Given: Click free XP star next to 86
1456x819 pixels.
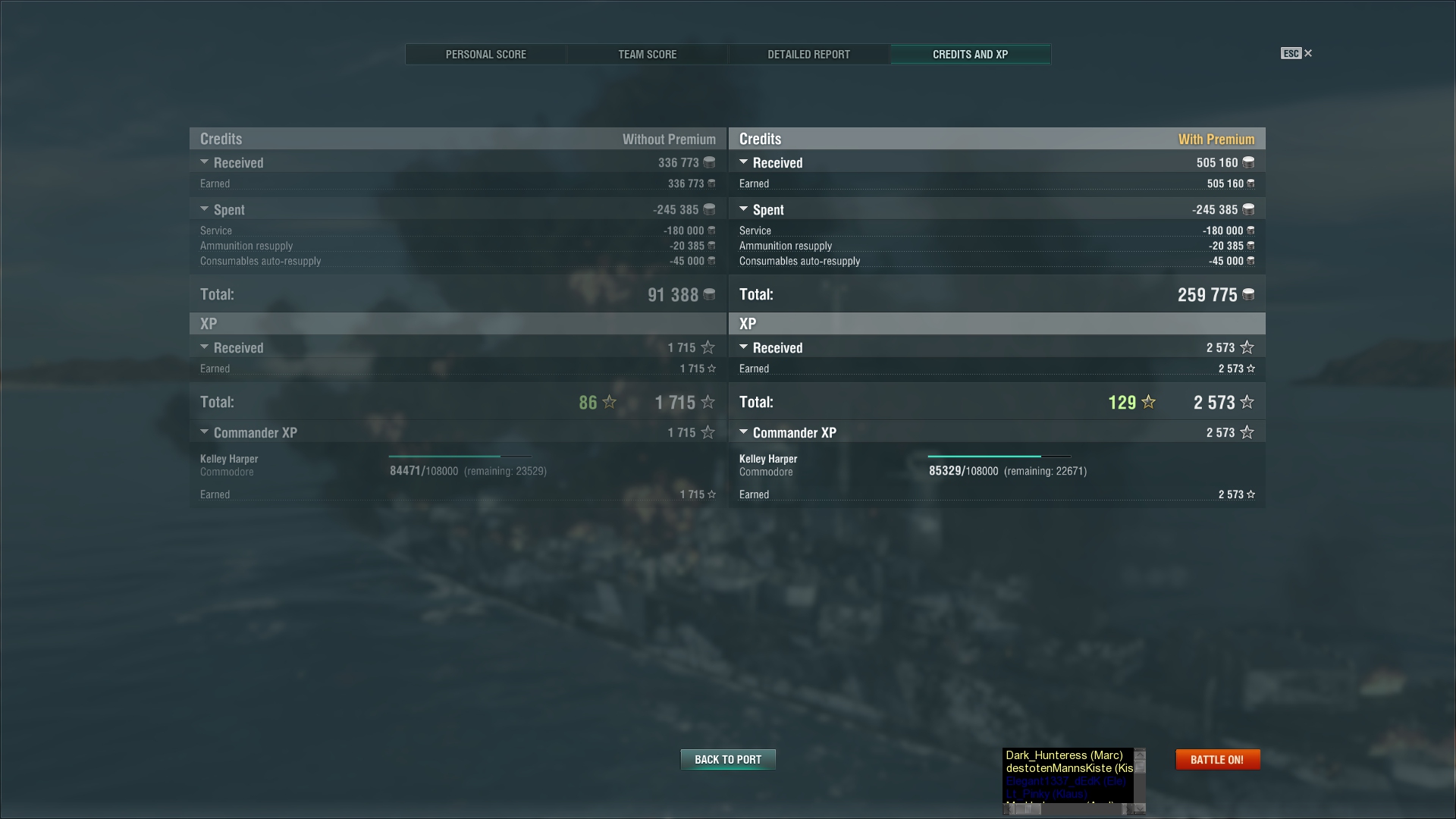Looking at the screenshot, I should click(610, 402).
